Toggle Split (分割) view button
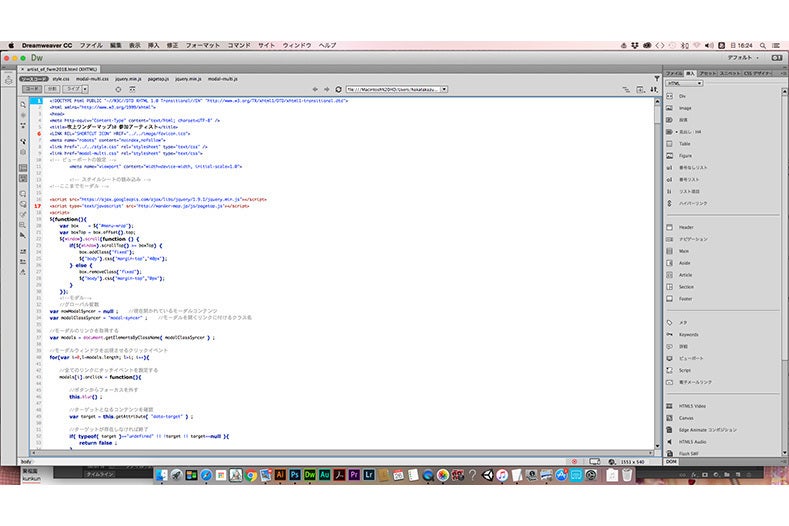Screen dimensions: 789x526 tap(52, 89)
